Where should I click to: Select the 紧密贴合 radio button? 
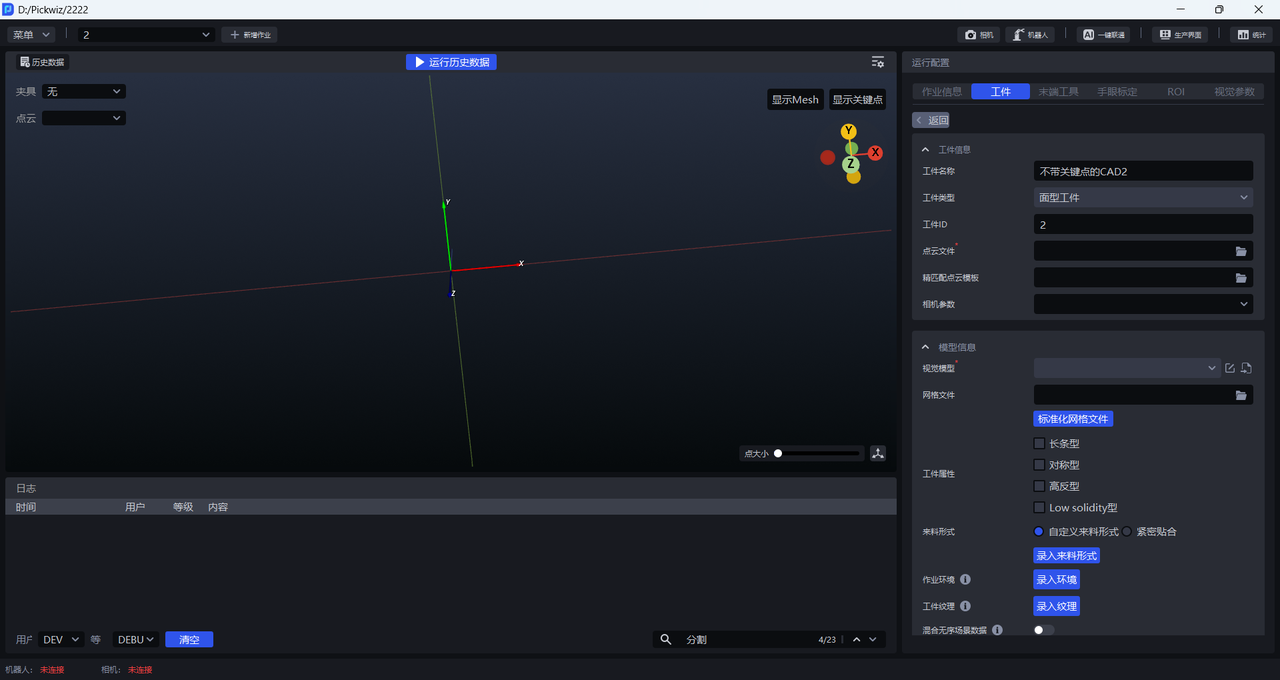pyautogui.click(x=1127, y=532)
